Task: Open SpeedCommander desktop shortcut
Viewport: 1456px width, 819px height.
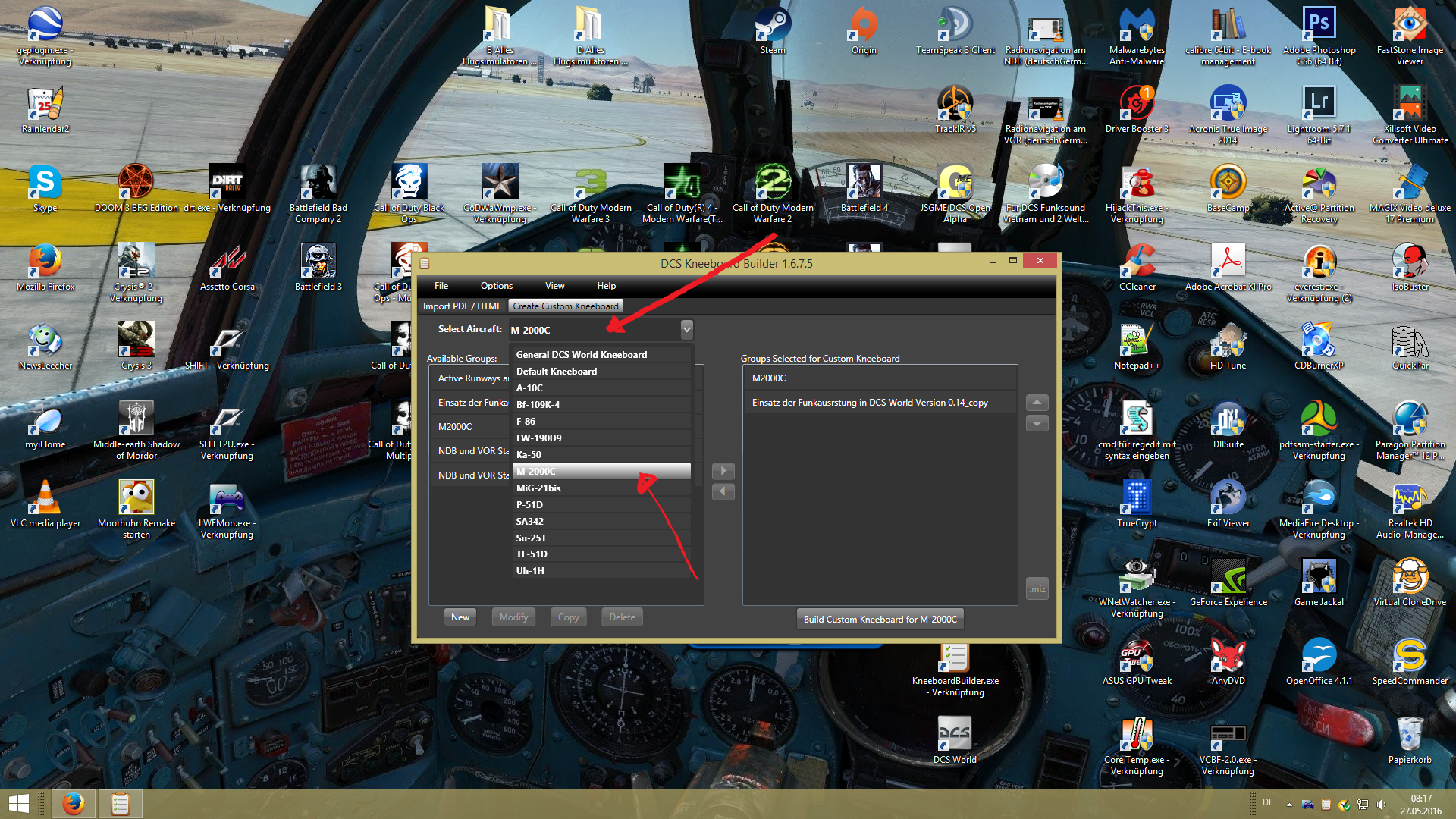Action: 1410,661
